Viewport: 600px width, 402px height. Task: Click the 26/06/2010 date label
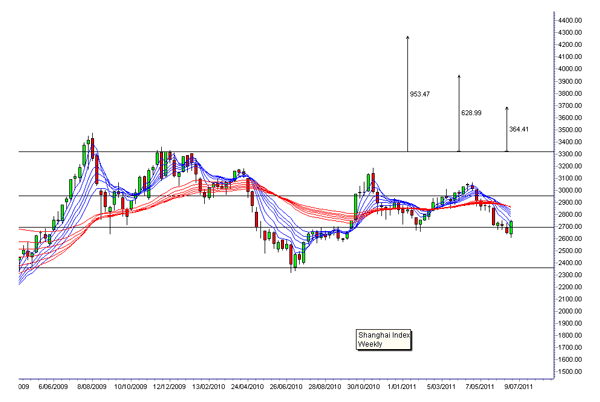click(x=286, y=387)
